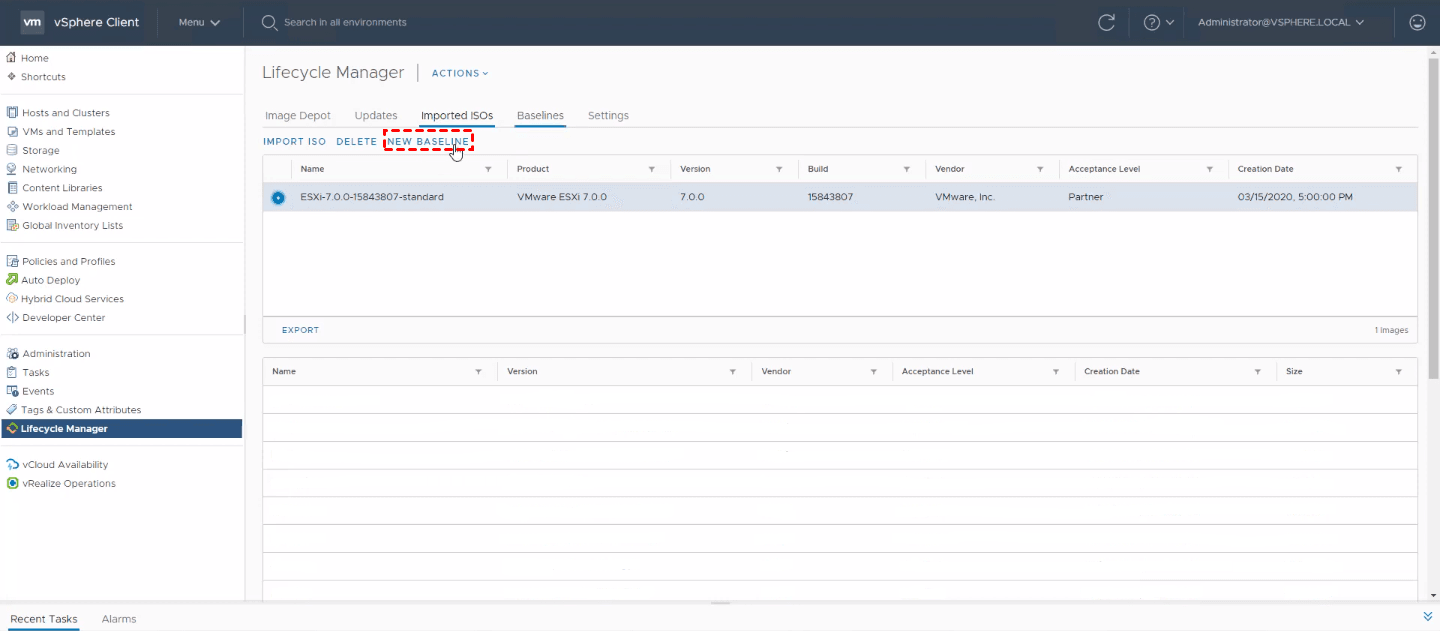Open Hosts and Clusters from sidebar
The height and width of the screenshot is (631, 1440).
coord(65,113)
